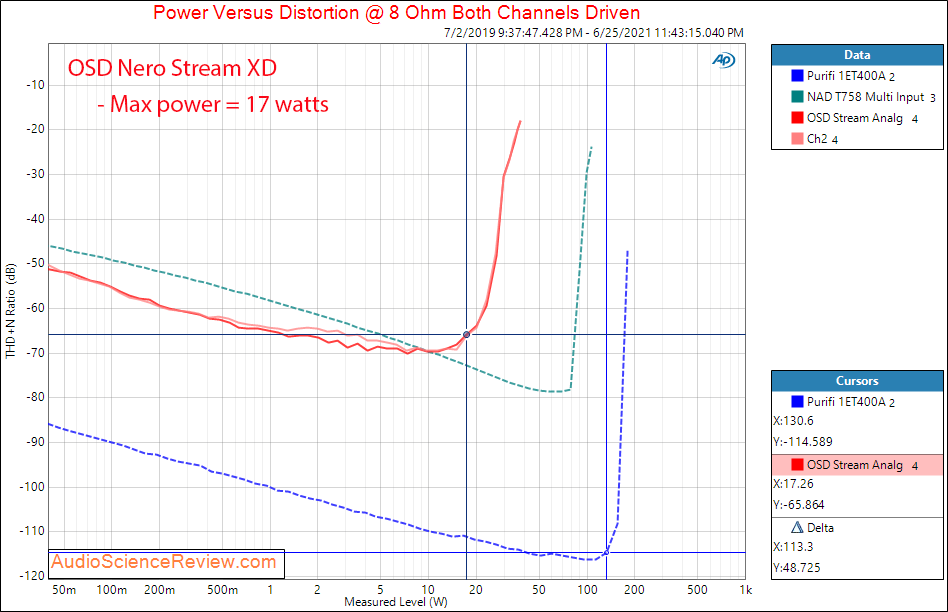
Task: Click the blue Purifi swatch in Cursors panel
Action: (797, 402)
